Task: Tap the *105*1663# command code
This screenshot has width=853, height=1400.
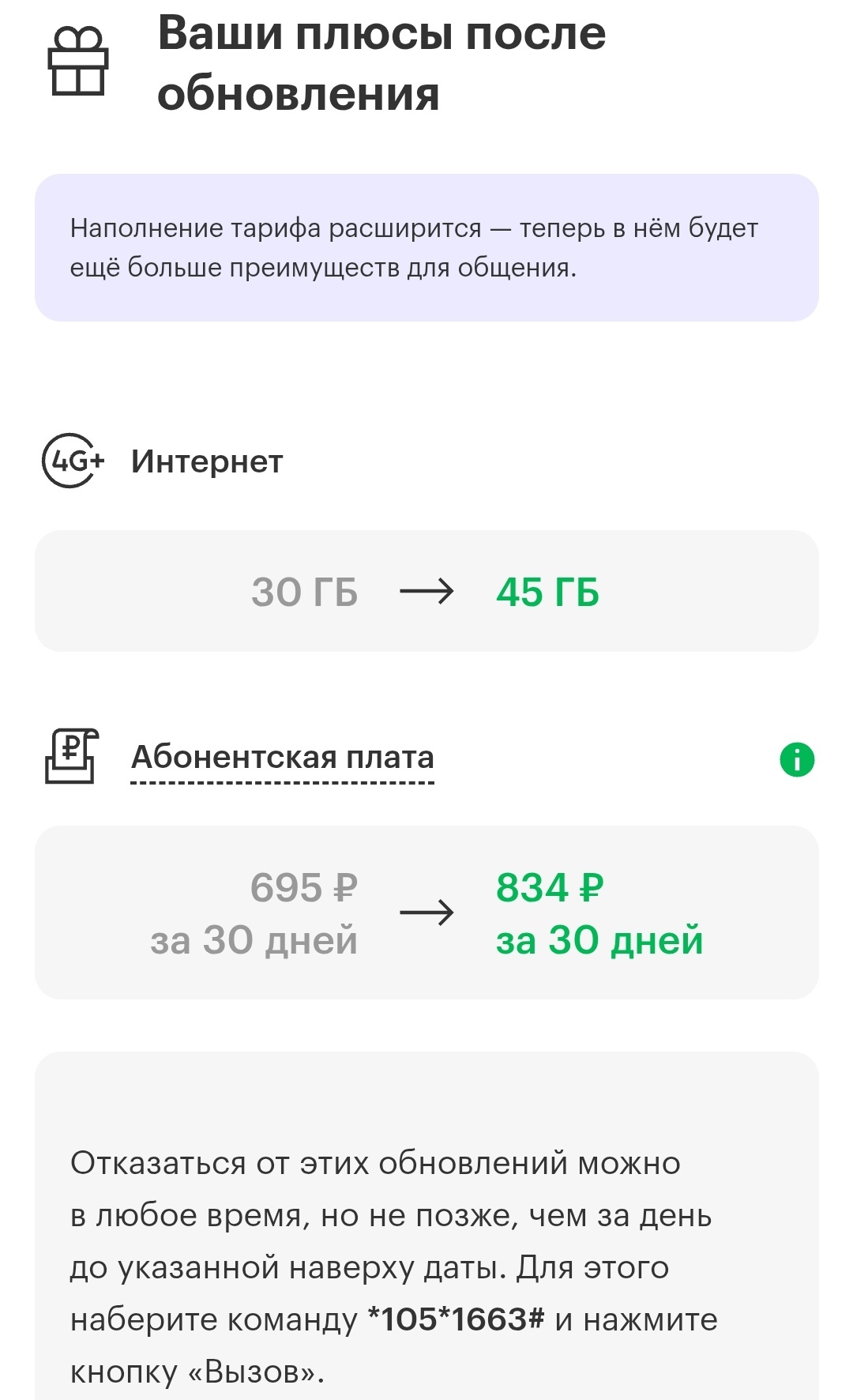Action: pos(457,1319)
